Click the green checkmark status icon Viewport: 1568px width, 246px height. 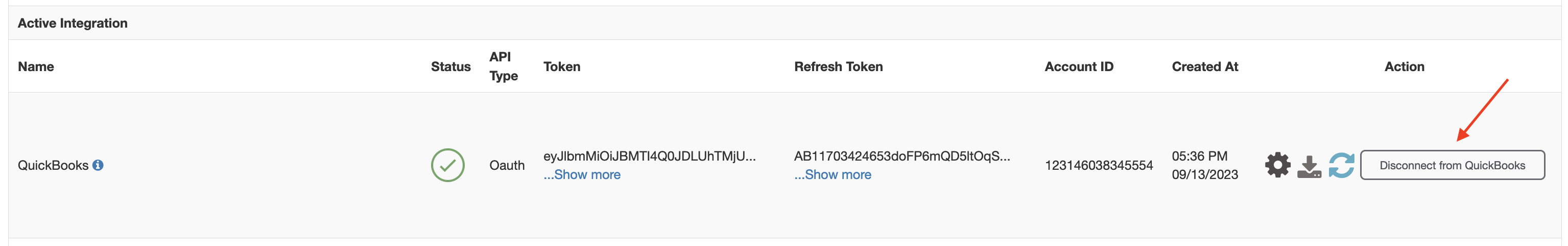447,165
